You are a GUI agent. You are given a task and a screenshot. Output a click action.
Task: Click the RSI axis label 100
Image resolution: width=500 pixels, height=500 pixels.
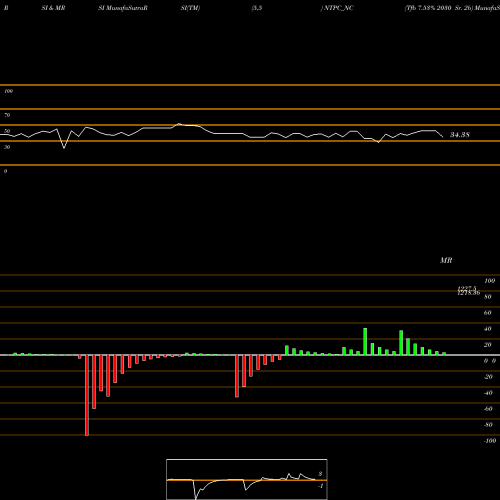pos(9,91)
